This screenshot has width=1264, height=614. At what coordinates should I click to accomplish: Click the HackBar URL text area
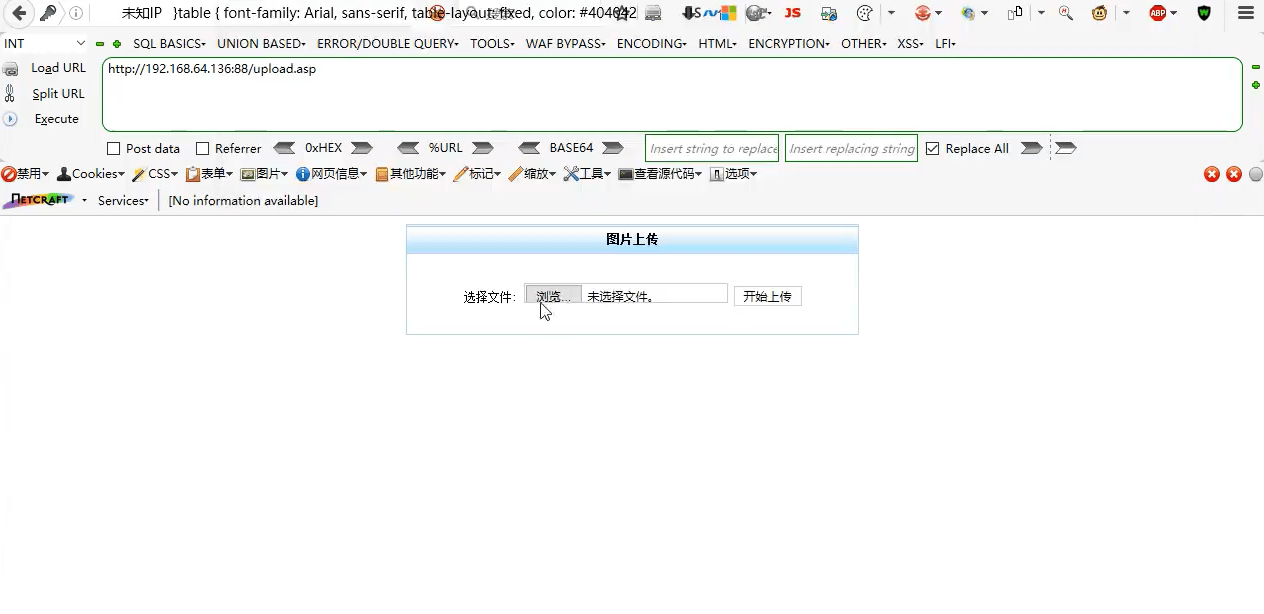click(672, 94)
